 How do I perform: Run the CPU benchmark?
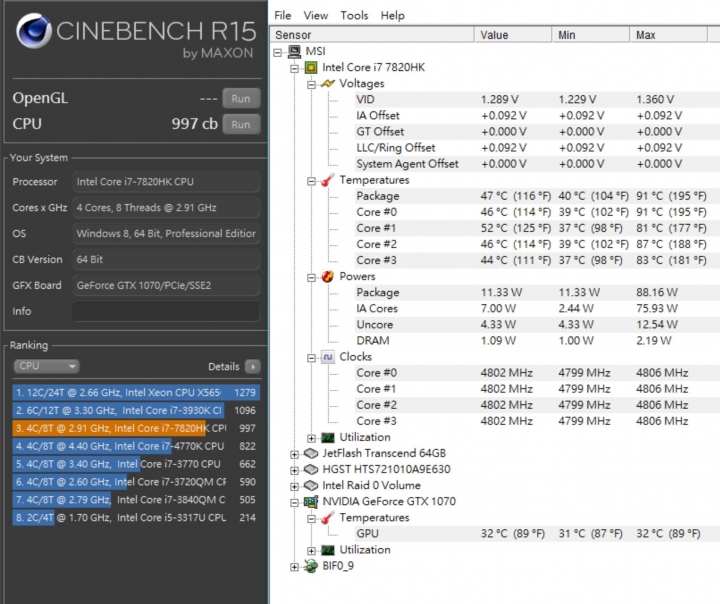click(241, 124)
